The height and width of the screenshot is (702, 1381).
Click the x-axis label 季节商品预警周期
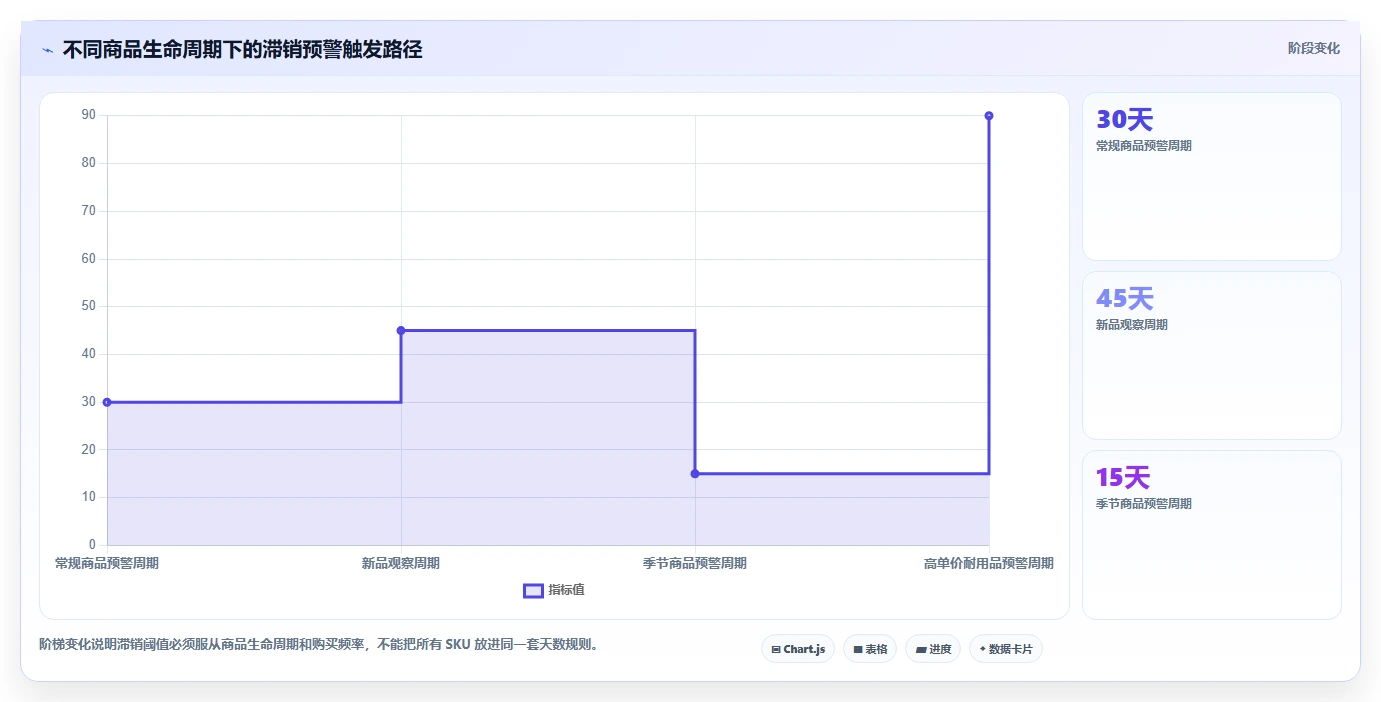[695, 563]
